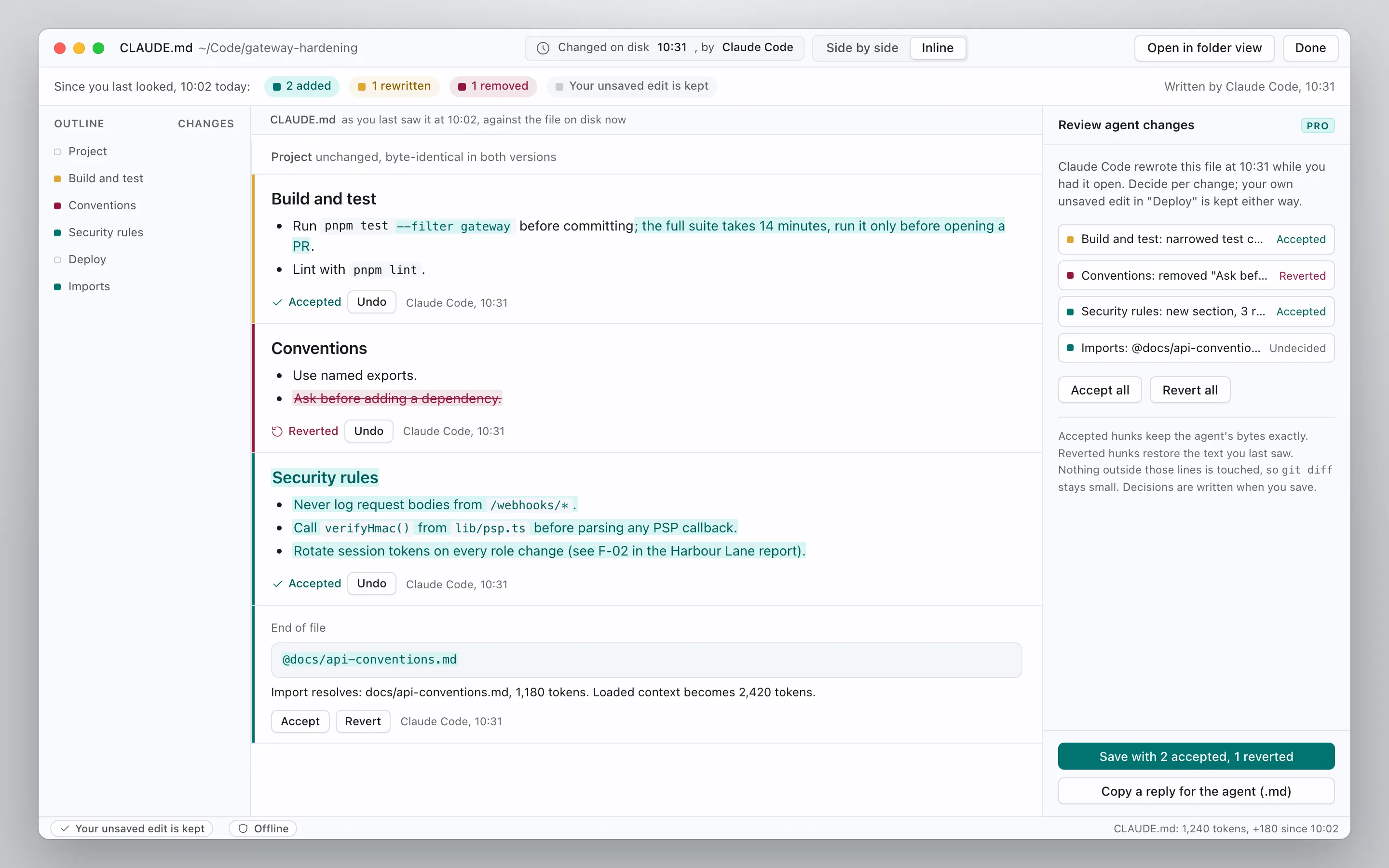1389x868 pixels.
Task: Click the check icon beside Accepted in Build and test
Action: point(277,302)
